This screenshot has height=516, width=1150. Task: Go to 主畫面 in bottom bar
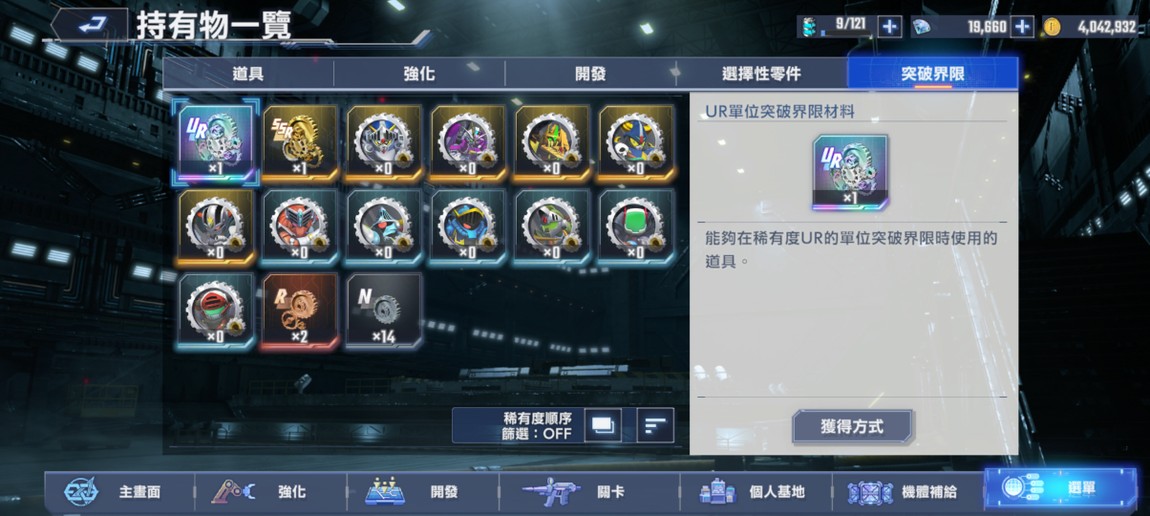(x=120, y=492)
